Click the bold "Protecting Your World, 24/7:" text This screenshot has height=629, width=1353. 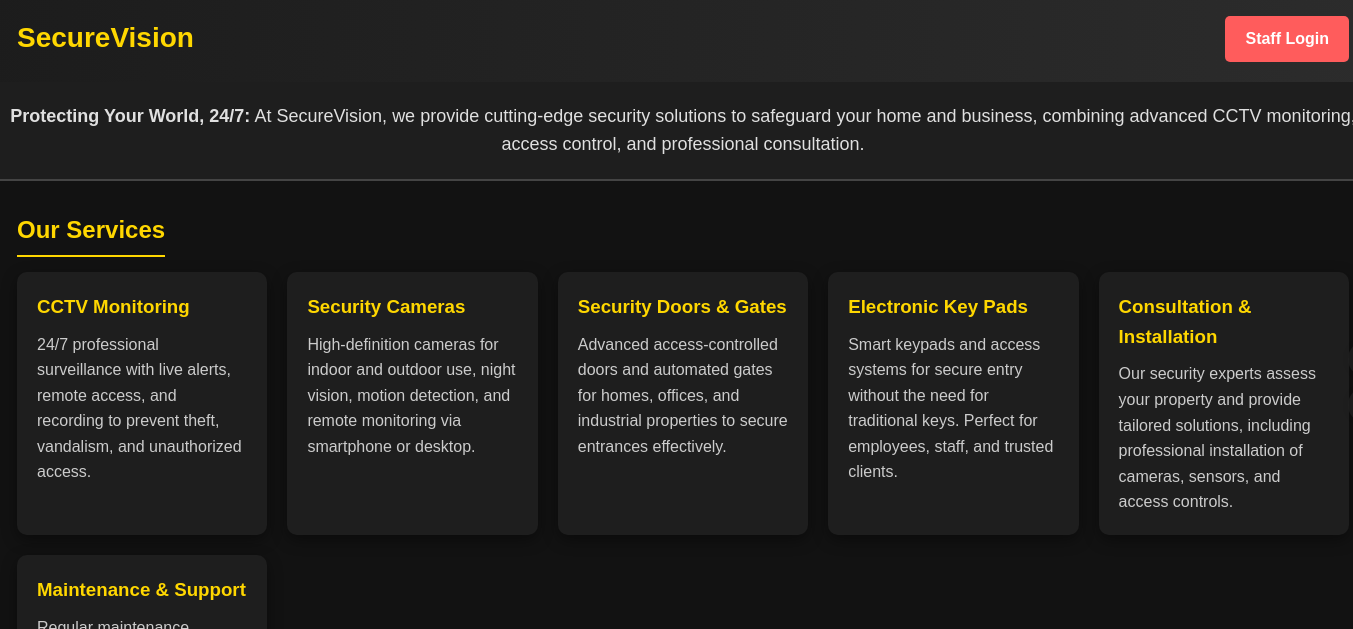[x=130, y=116]
